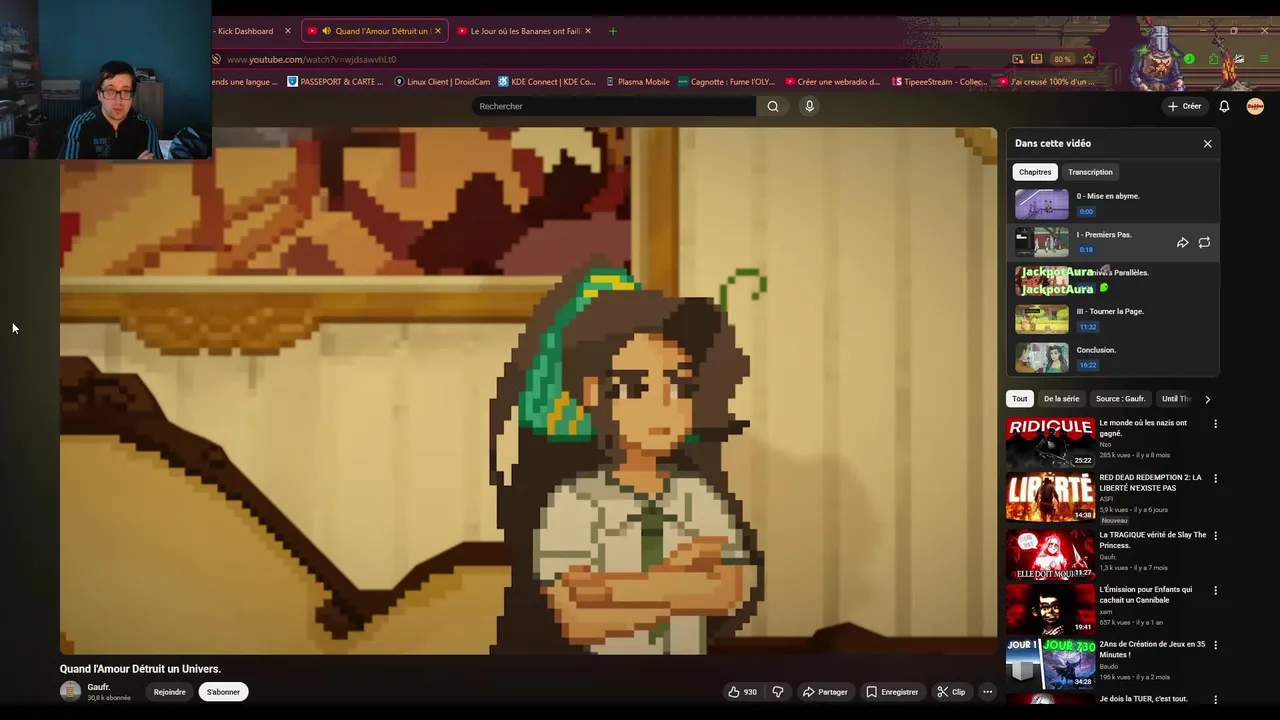Click the dislike thumbs-down button
The width and height of the screenshot is (1280, 720).
778,692
